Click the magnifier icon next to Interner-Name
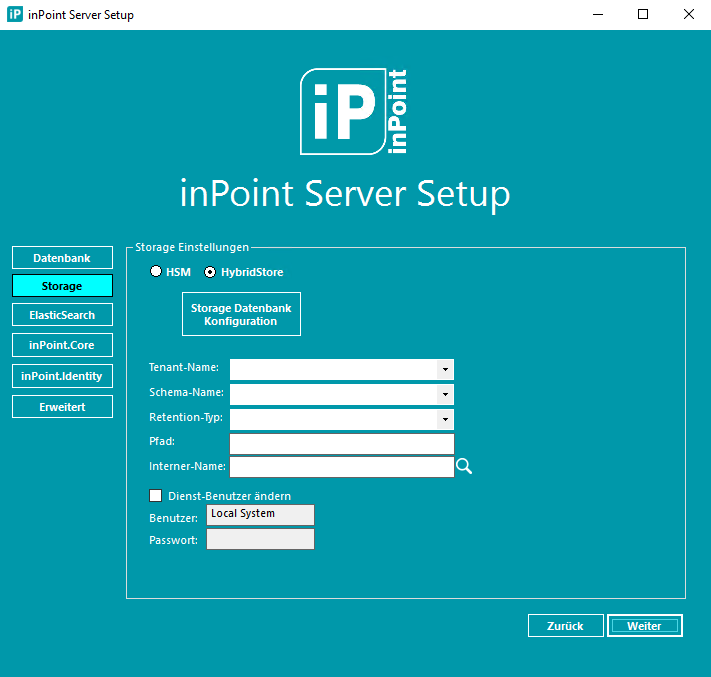711x677 pixels. (x=464, y=466)
